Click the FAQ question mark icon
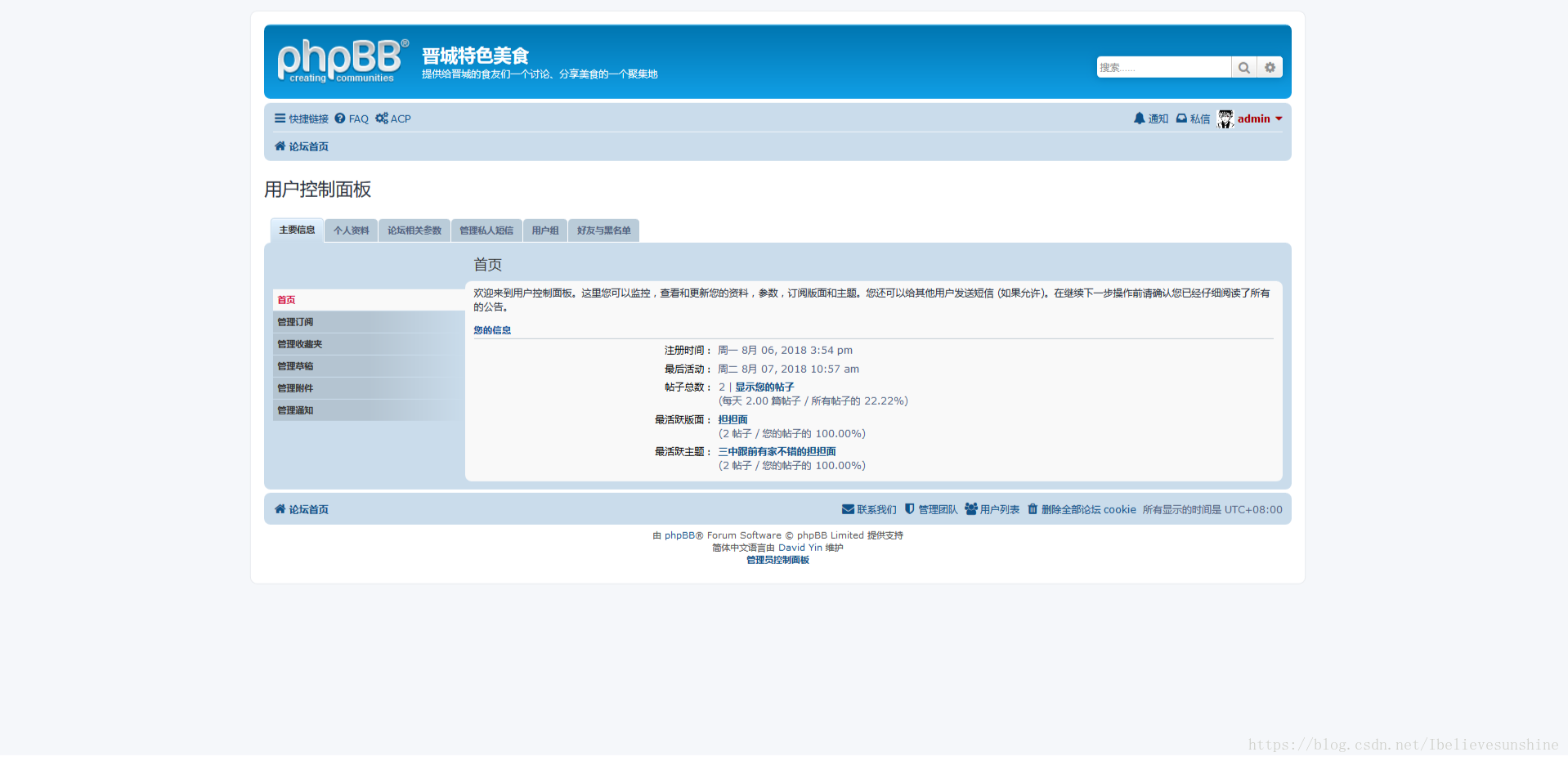1568x761 pixels. [x=341, y=119]
